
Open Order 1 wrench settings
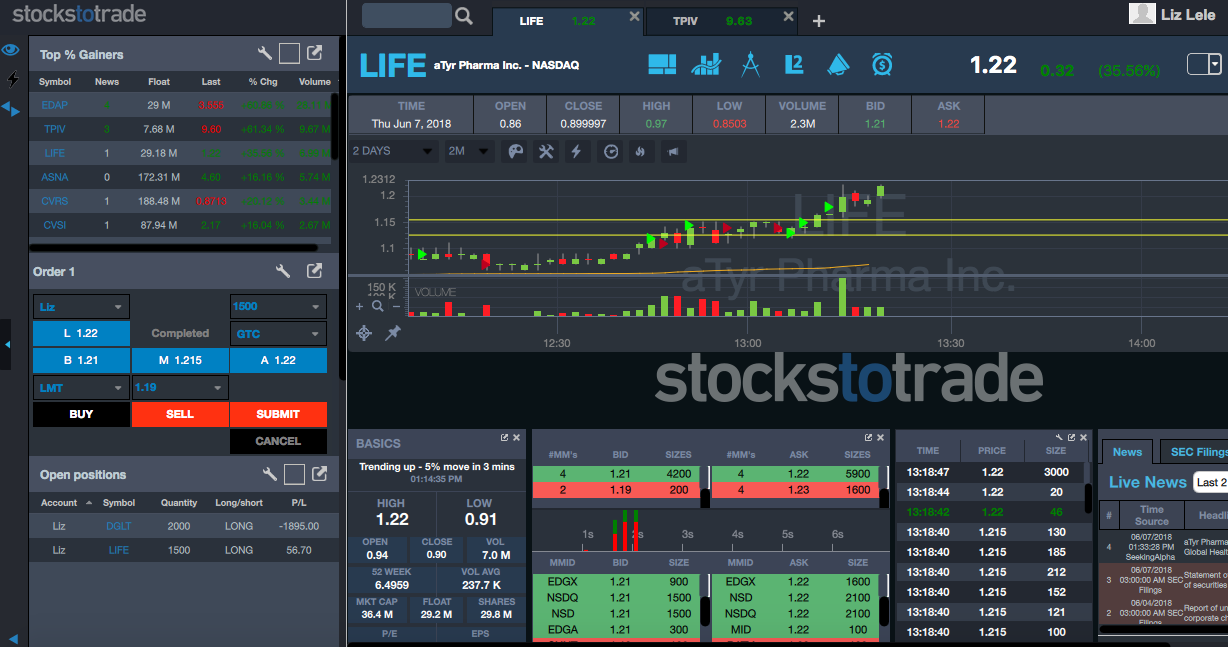[283, 271]
